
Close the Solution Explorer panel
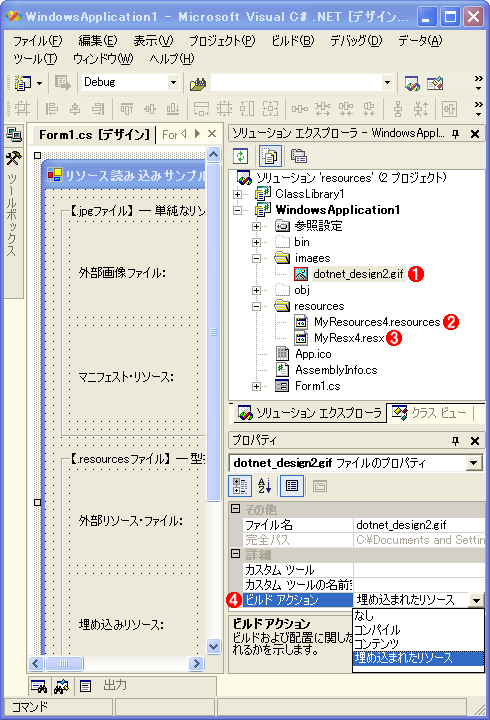coord(475,134)
